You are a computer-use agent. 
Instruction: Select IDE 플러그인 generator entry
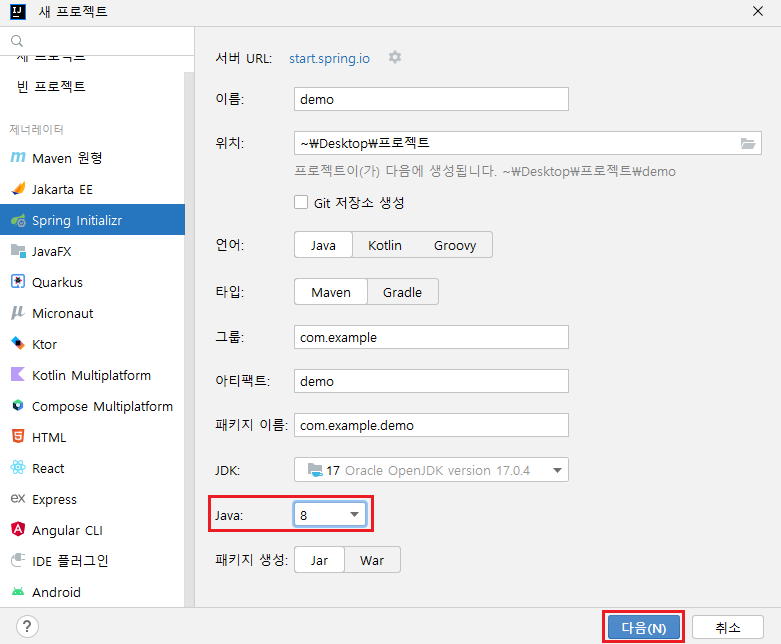click(92, 560)
